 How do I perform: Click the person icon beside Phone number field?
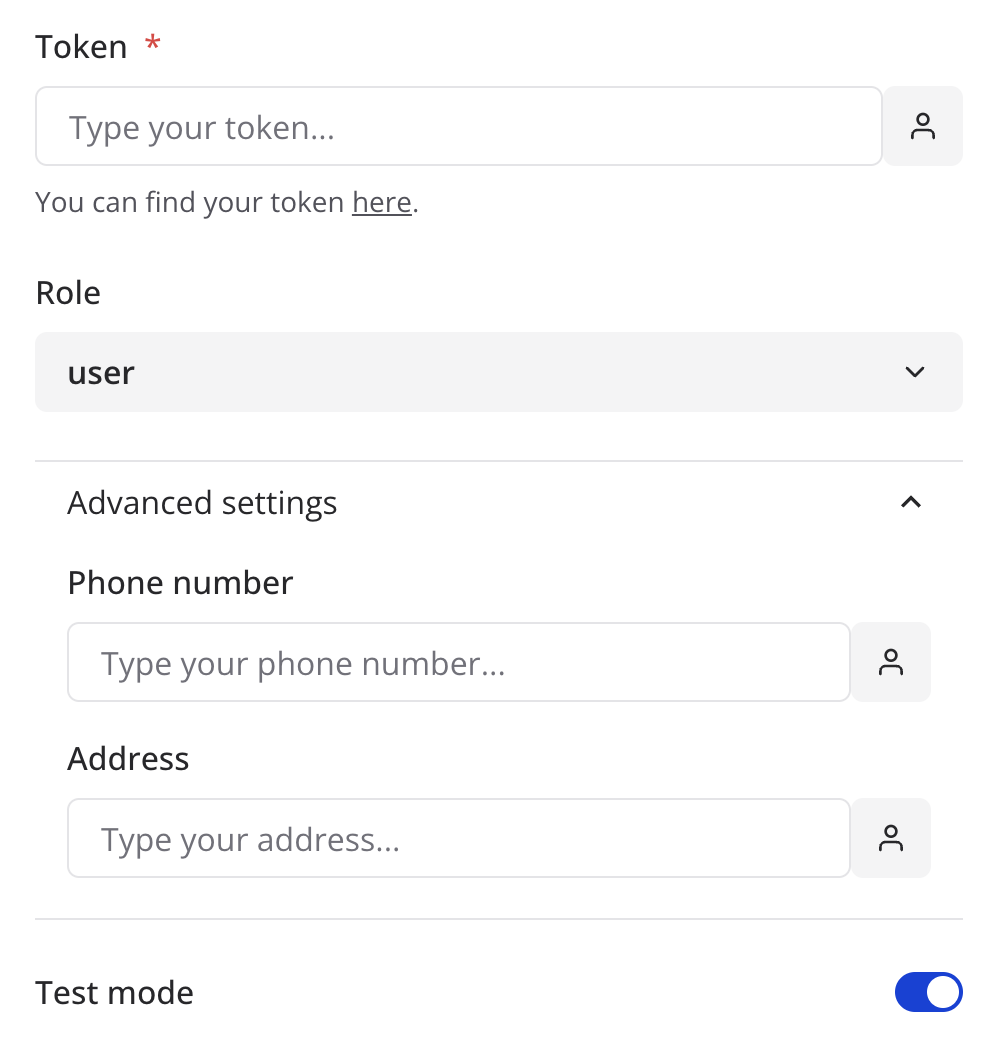890,662
